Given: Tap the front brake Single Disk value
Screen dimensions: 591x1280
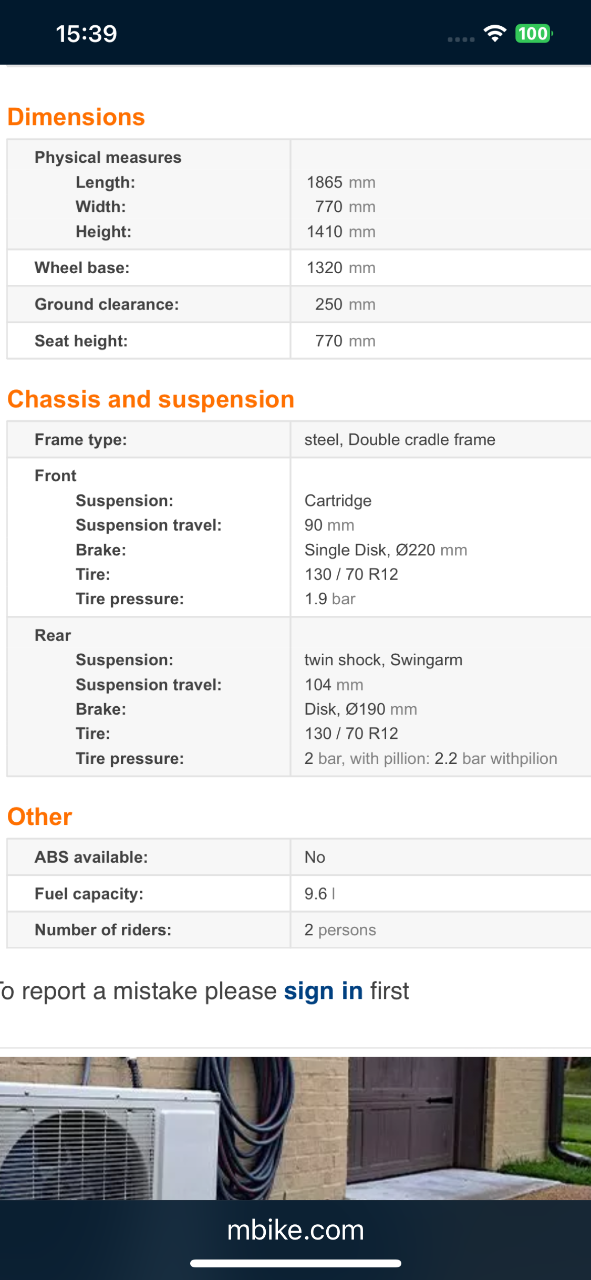Looking at the screenshot, I should [x=386, y=550].
